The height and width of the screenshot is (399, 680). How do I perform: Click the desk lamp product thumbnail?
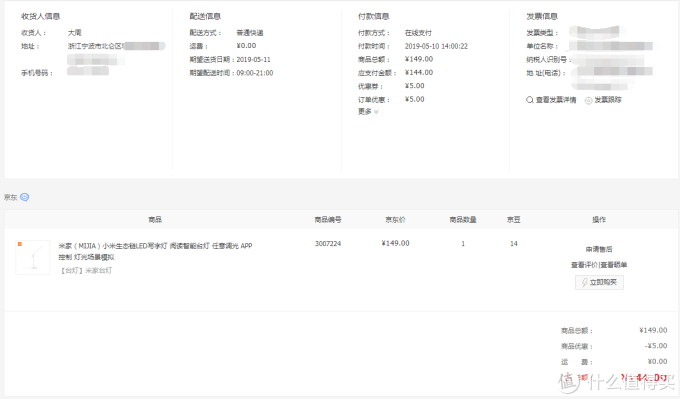[33, 258]
